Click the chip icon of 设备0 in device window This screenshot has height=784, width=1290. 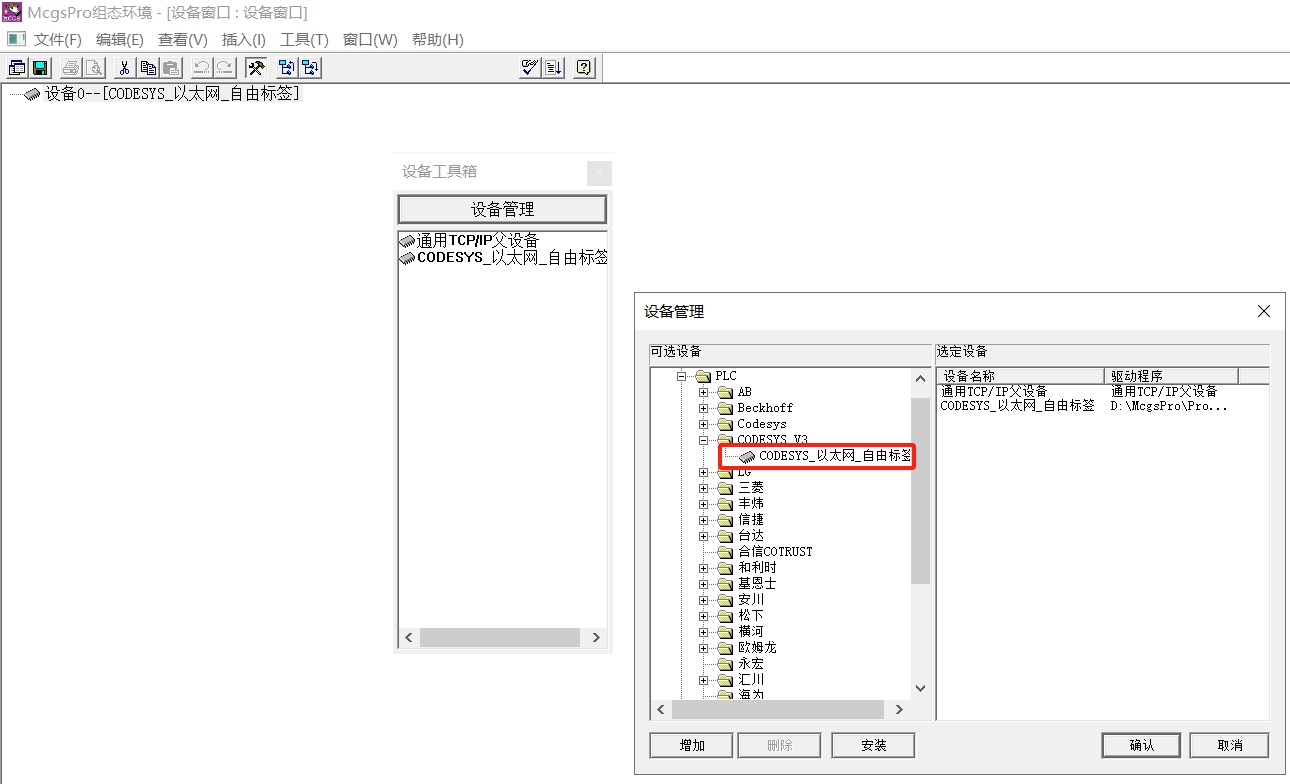[33, 94]
